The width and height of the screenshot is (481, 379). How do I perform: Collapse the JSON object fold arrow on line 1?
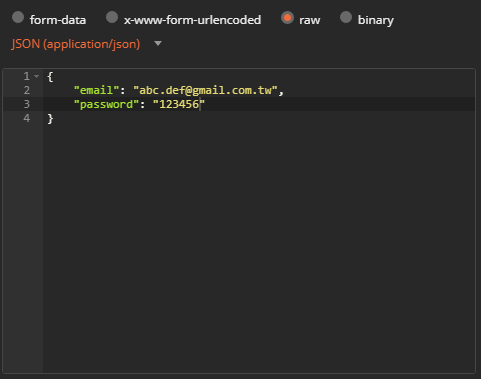coord(37,77)
